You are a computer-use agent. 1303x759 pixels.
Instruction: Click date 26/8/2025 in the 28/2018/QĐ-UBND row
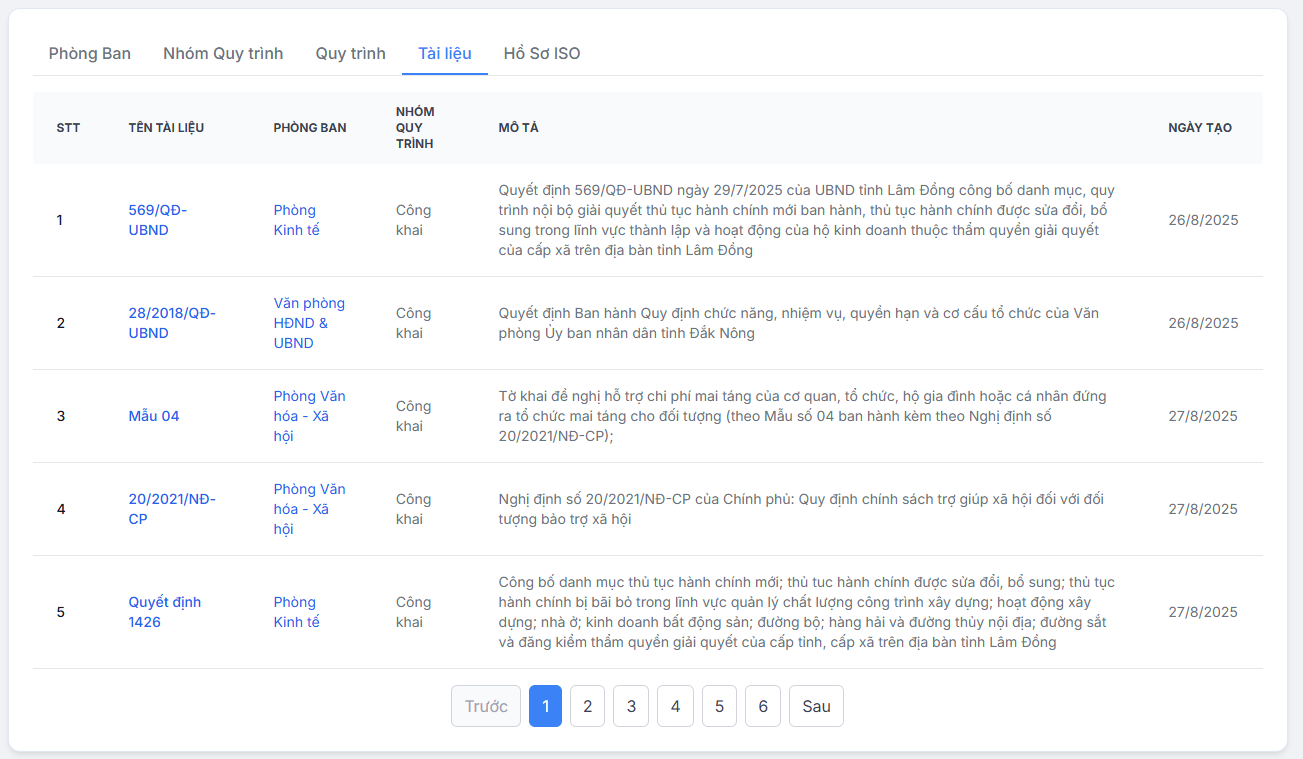pos(1203,323)
